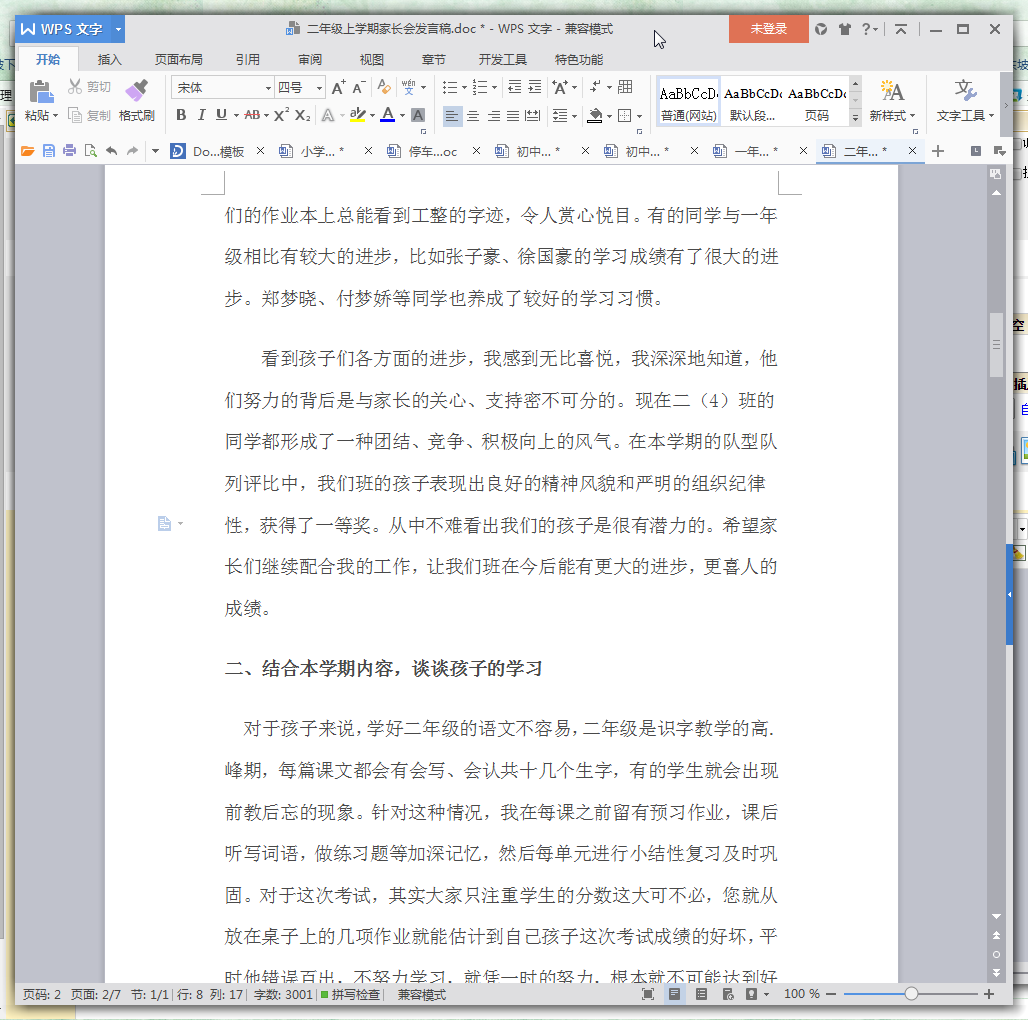Click 未登录 login button
This screenshot has height=1020, width=1028.
(768, 29)
